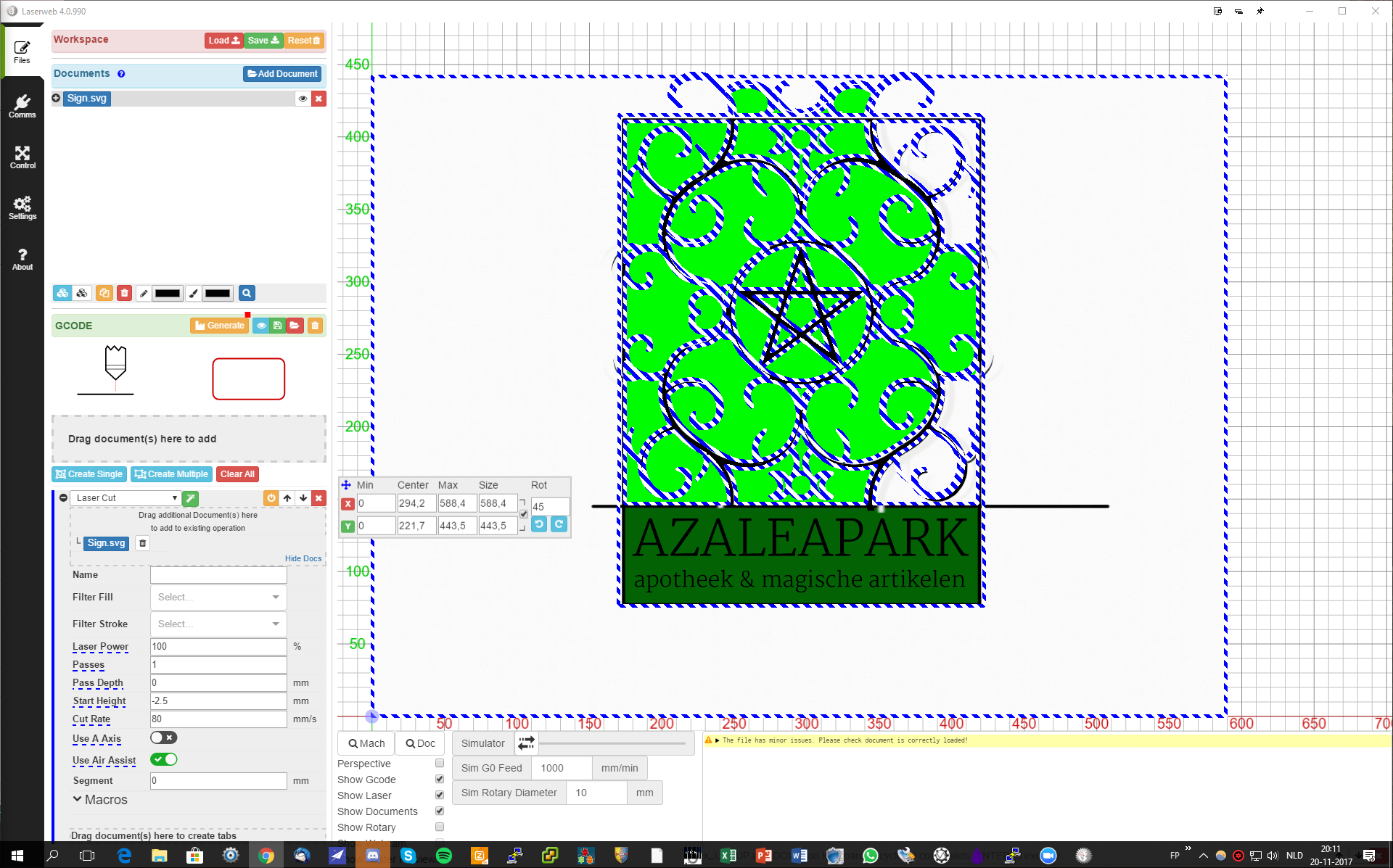Open the Files tab in sidebar

point(22,51)
